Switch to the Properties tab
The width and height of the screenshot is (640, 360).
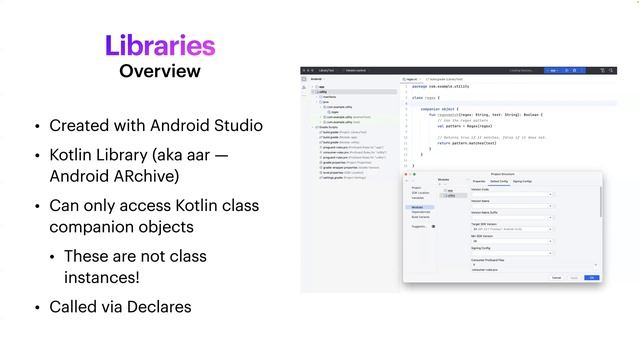pos(479,181)
